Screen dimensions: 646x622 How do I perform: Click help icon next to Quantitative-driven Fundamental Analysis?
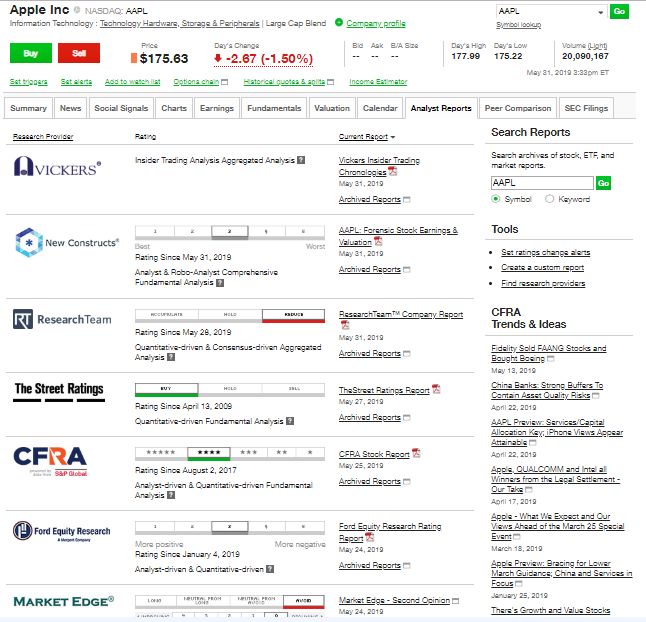click(x=289, y=421)
